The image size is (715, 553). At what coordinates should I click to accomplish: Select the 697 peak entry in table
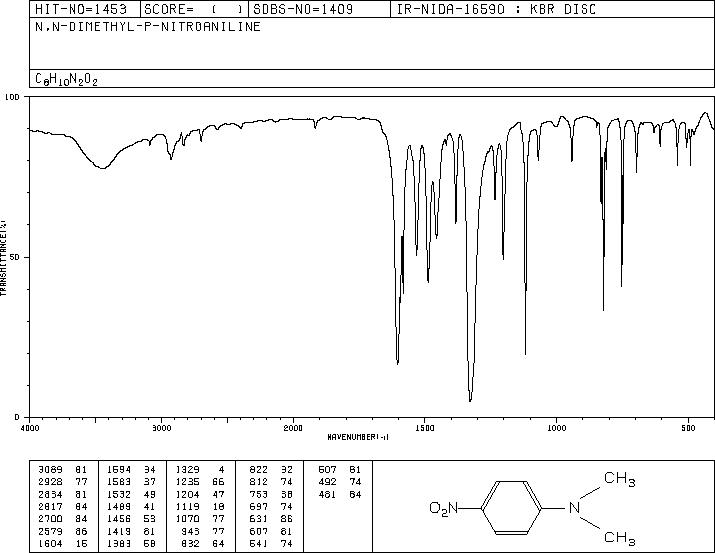pyautogui.click(x=271, y=506)
